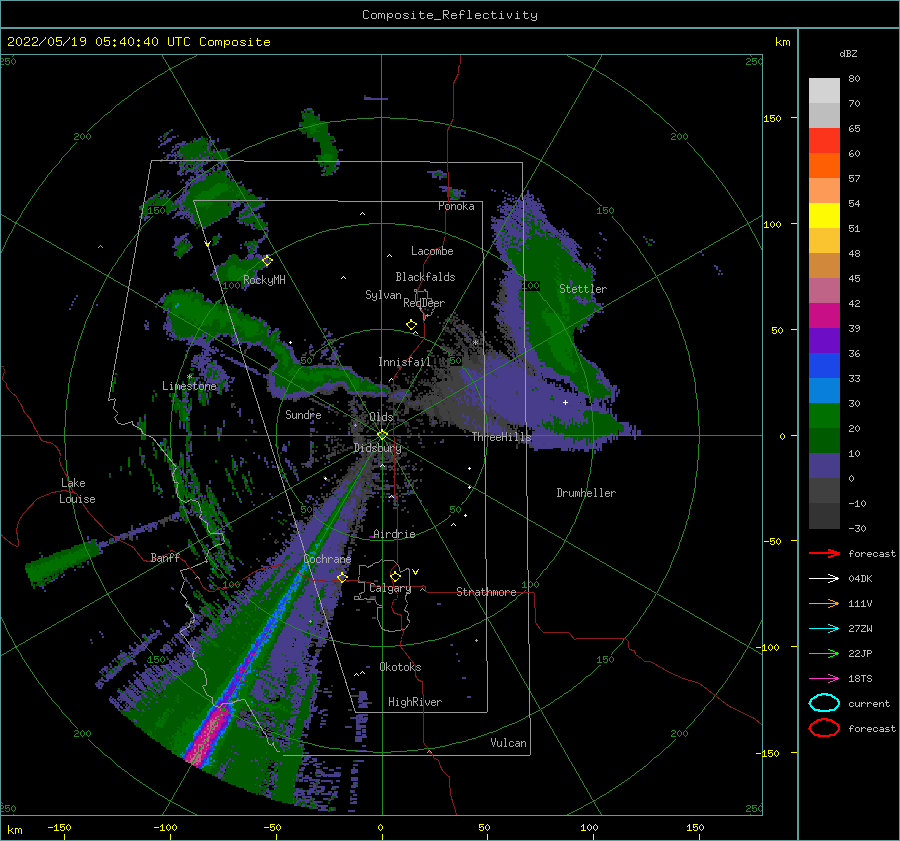Select the green 22JP arrow legend symbol
The height and width of the screenshot is (841, 900).
[x=824, y=653]
